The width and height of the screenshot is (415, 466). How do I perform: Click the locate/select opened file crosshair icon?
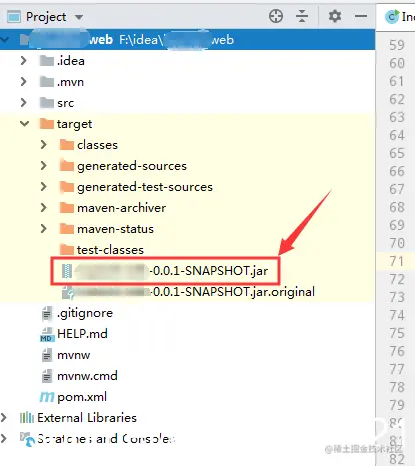point(276,16)
